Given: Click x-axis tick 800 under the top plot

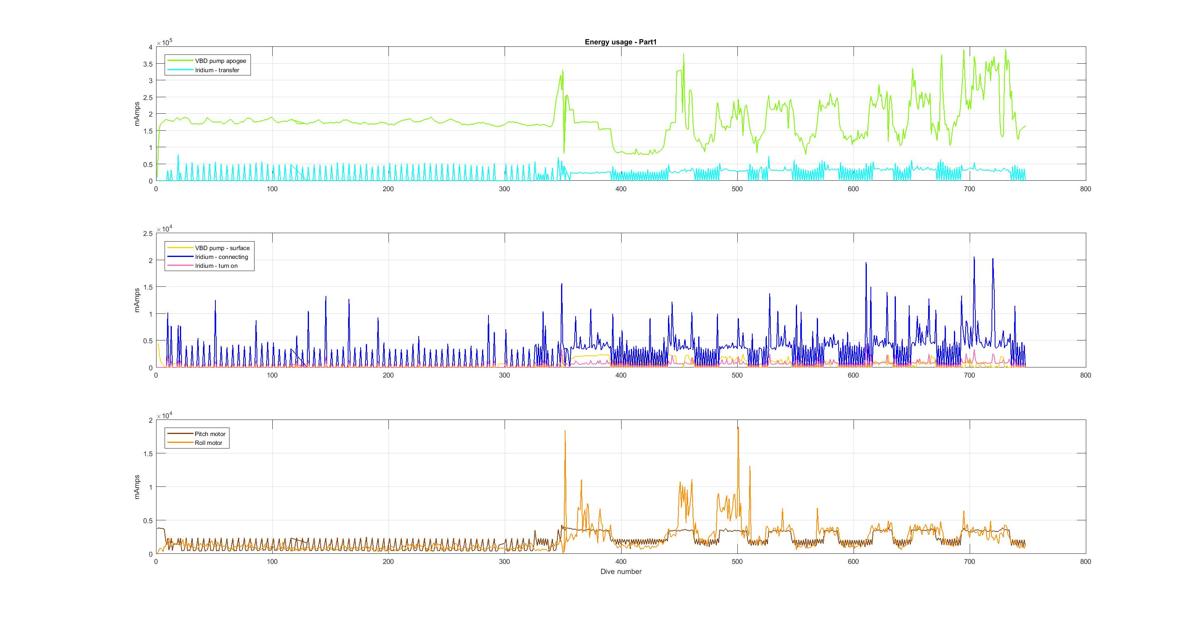Looking at the screenshot, I should 1086,189.
